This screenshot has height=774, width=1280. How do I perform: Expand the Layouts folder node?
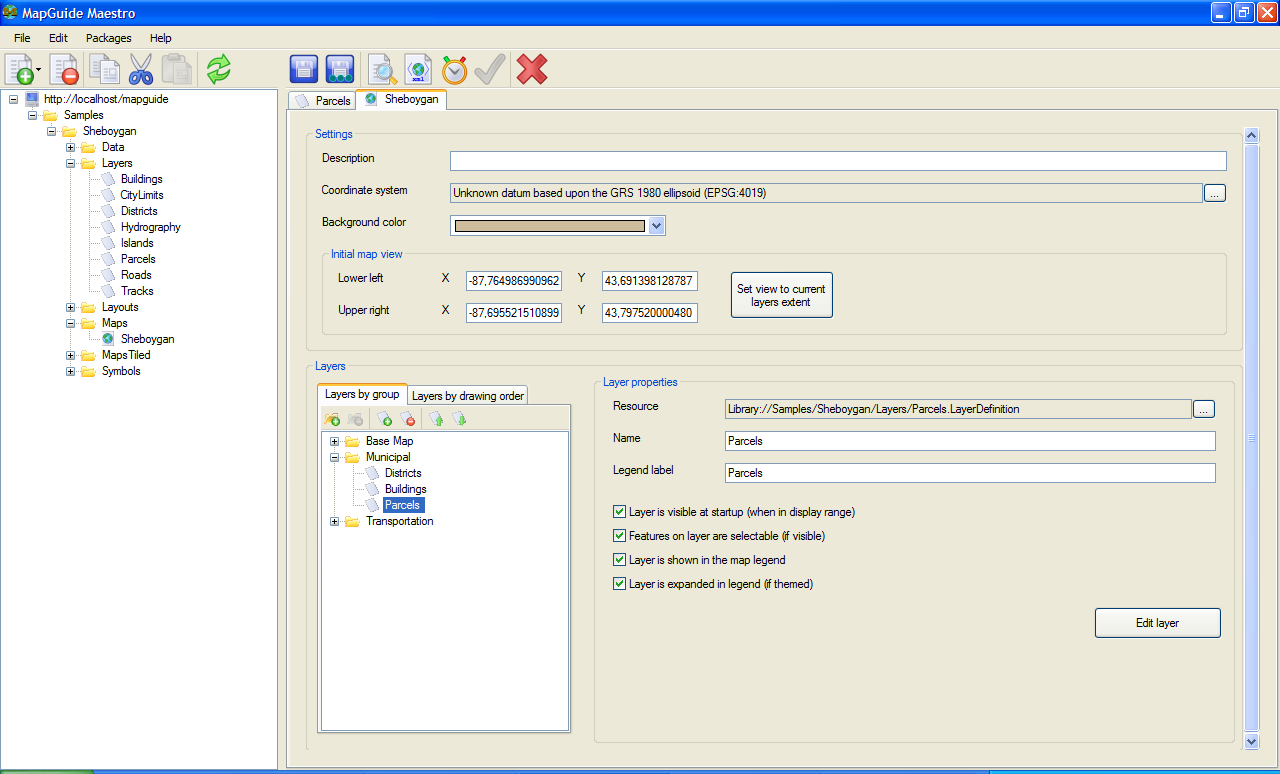click(70, 307)
